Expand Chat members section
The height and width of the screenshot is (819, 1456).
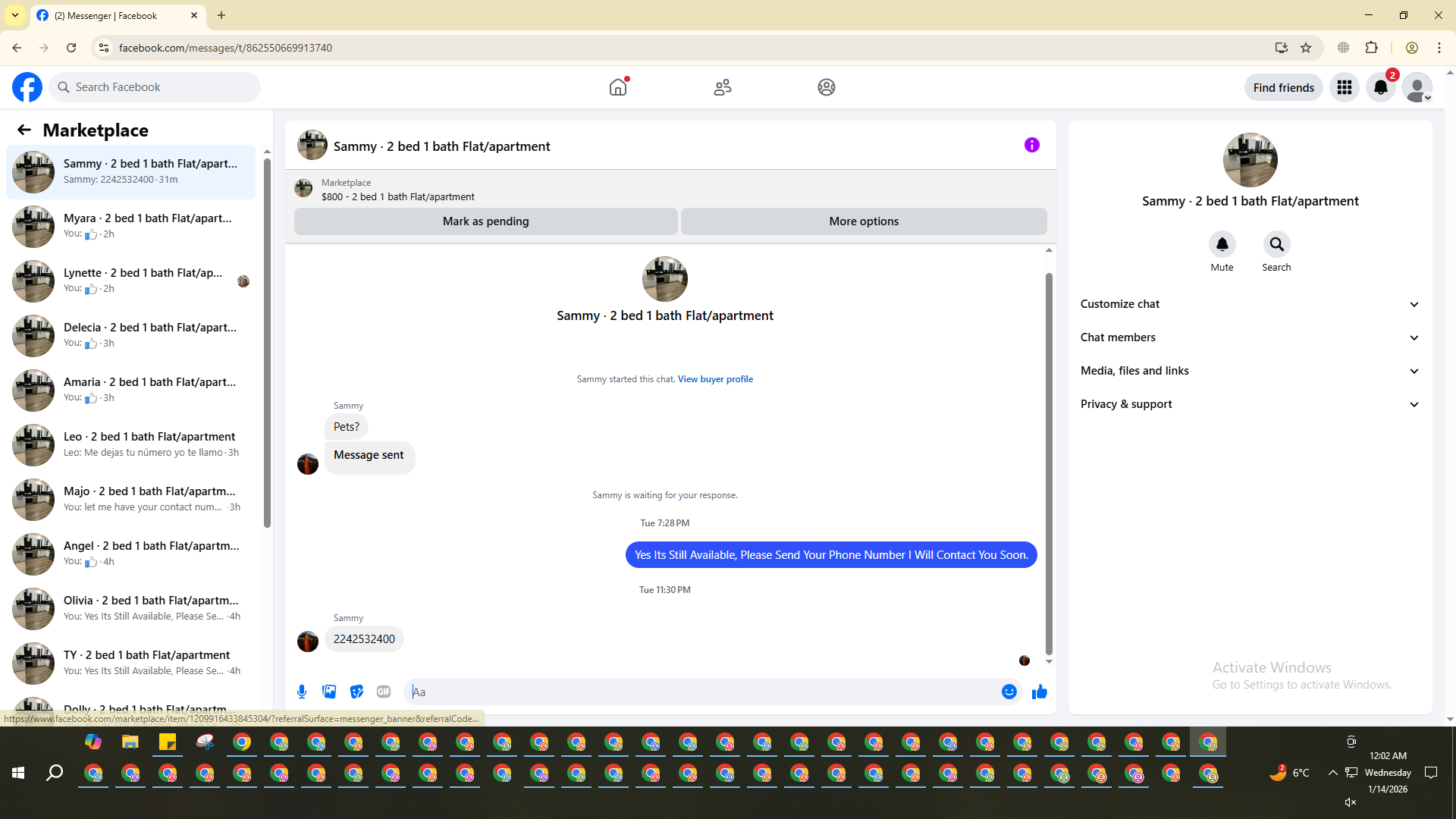[x=1249, y=337]
